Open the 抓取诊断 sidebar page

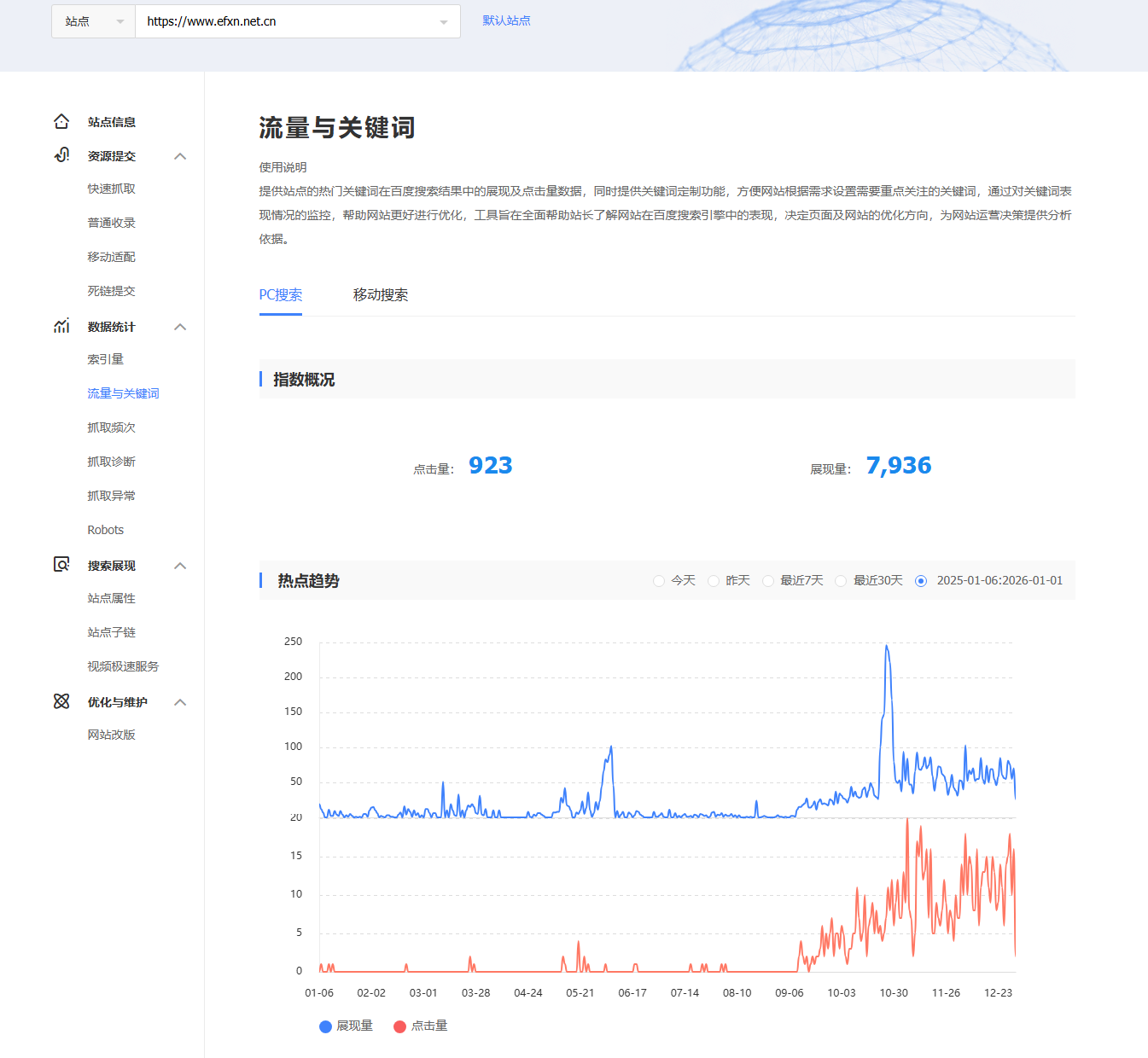tap(111, 462)
